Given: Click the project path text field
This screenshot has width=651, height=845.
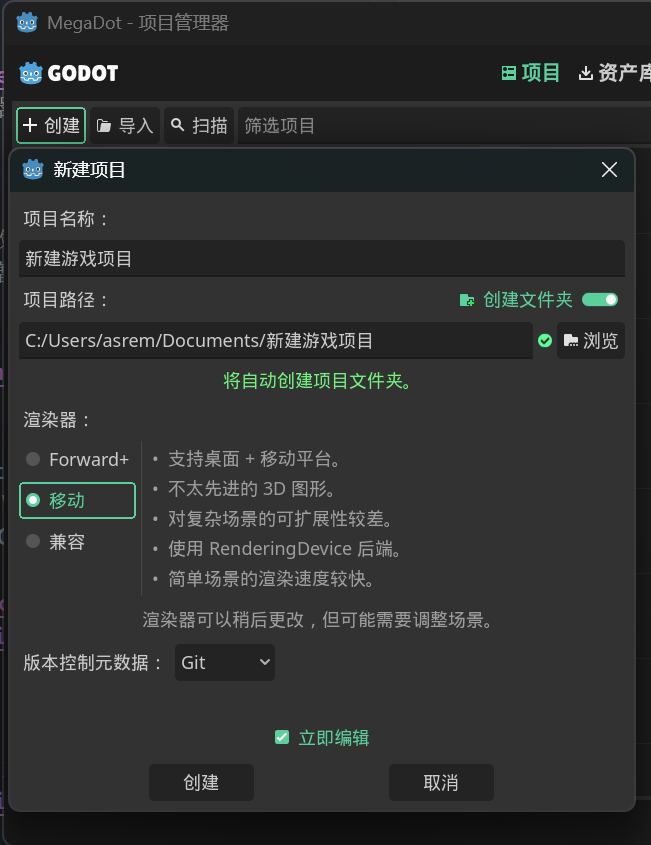Looking at the screenshot, I should coord(270,340).
